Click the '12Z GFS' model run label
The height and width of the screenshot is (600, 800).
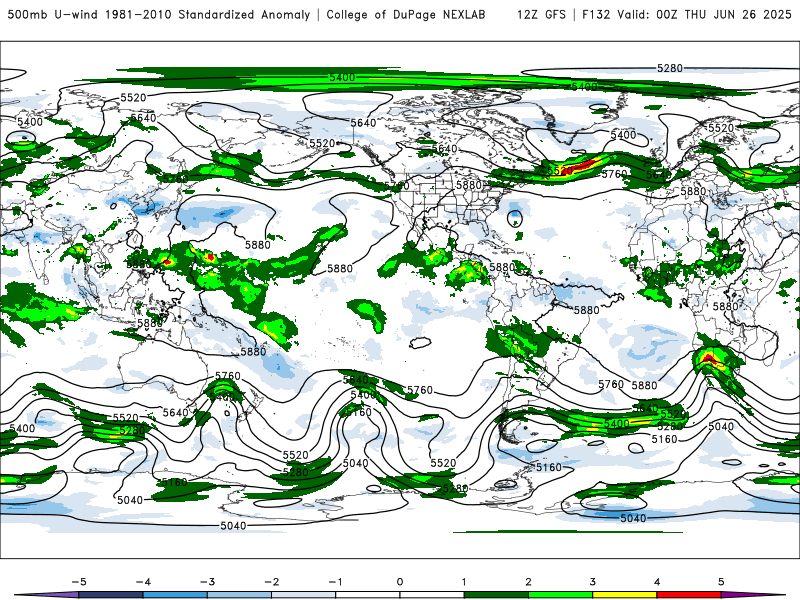point(541,14)
